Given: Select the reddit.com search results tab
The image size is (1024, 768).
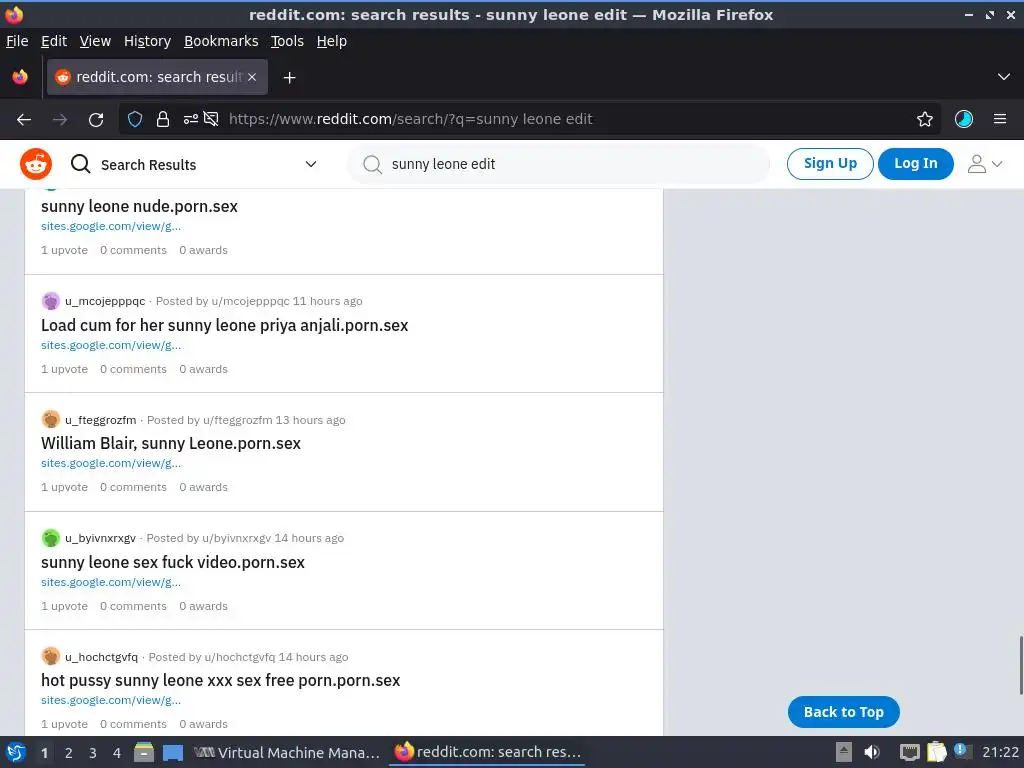Looking at the screenshot, I should tap(157, 77).
